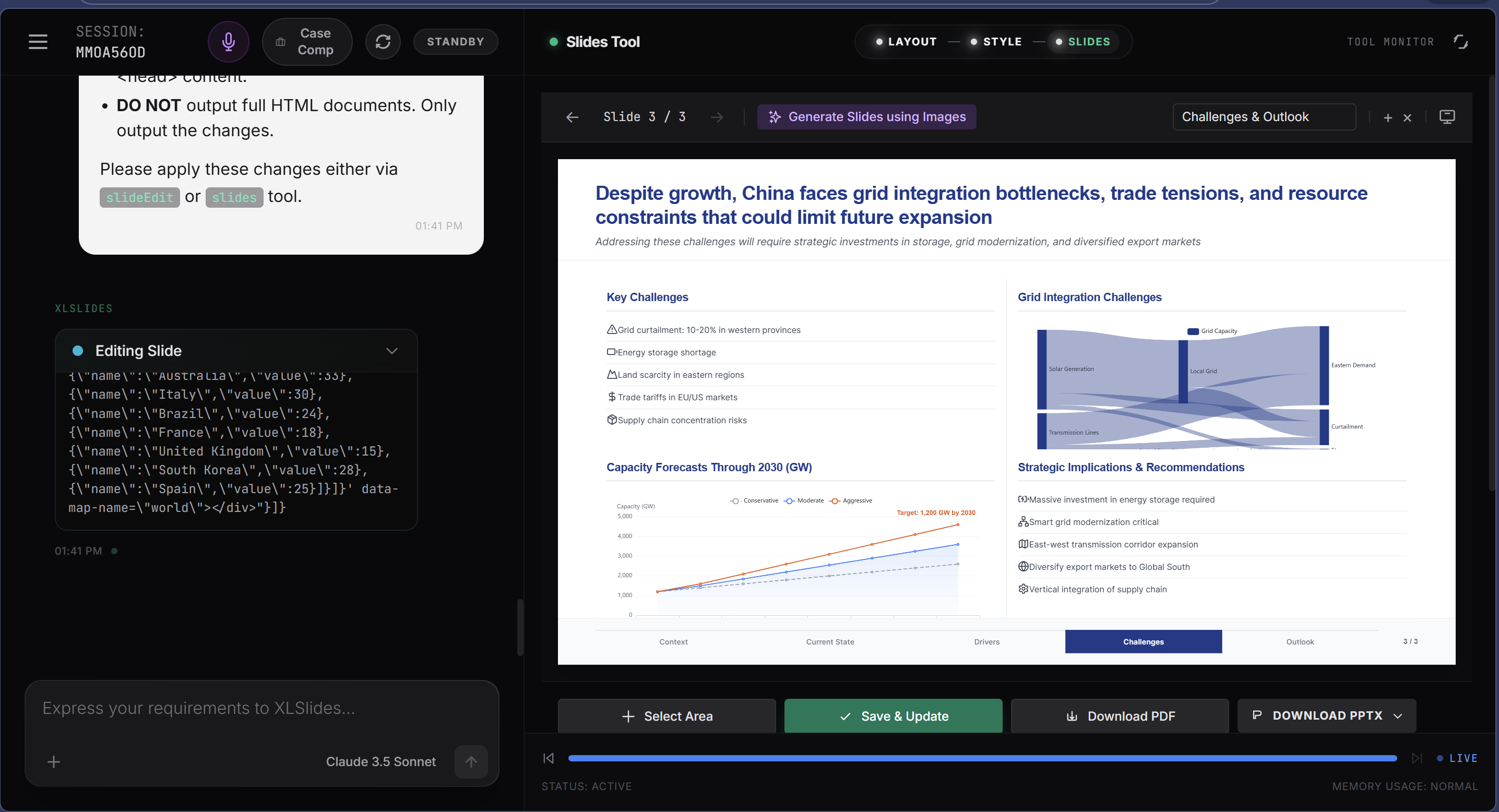Click the session refresh icon

click(383, 41)
